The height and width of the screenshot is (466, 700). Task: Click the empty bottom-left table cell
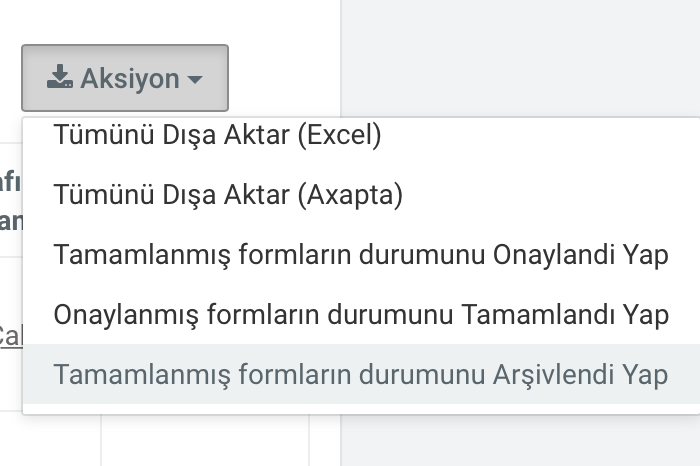coord(50,440)
